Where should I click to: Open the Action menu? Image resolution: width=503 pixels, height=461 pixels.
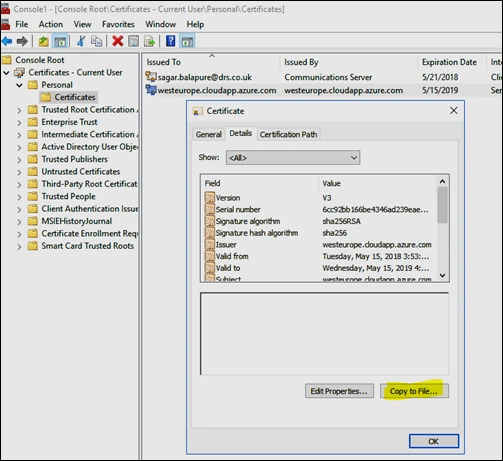click(51, 24)
